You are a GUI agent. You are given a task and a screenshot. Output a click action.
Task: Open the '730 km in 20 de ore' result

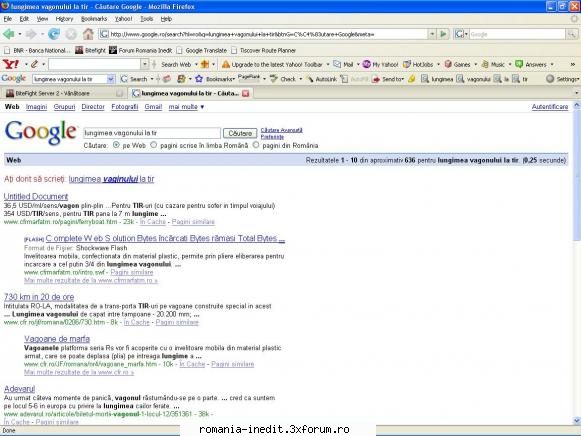click(x=39, y=297)
